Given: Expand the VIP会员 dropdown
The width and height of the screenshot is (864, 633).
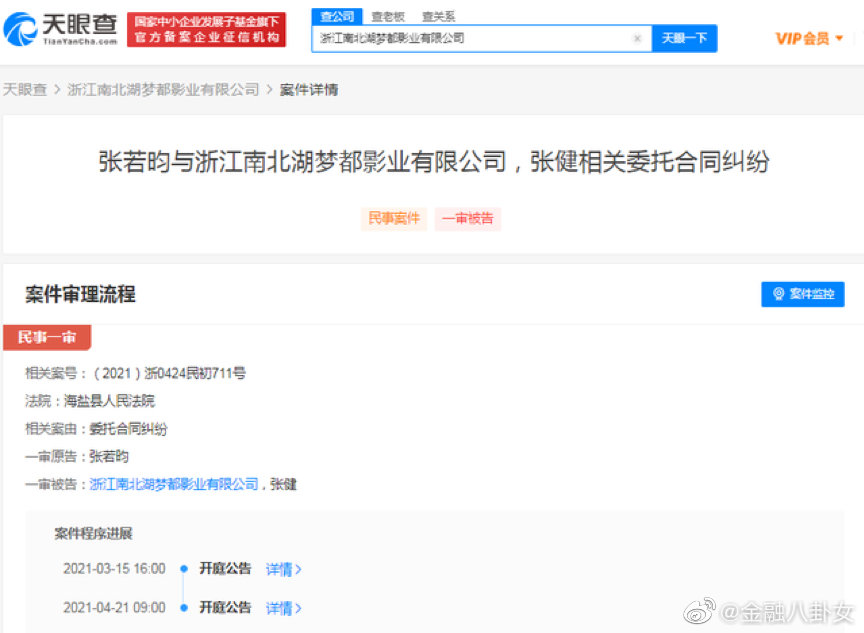Looking at the screenshot, I should tap(809, 38).
